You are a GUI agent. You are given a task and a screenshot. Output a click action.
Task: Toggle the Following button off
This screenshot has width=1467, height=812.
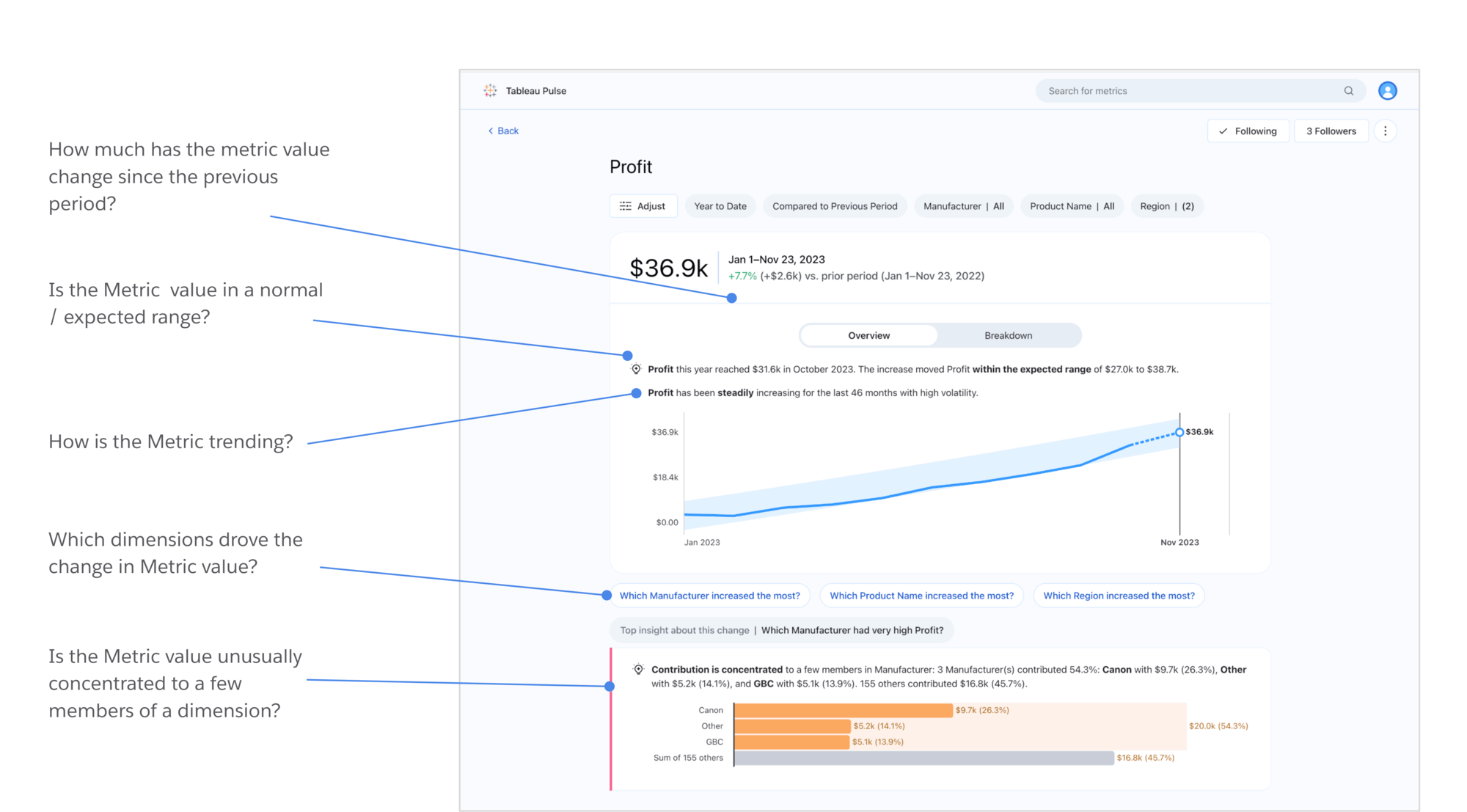1250,131
